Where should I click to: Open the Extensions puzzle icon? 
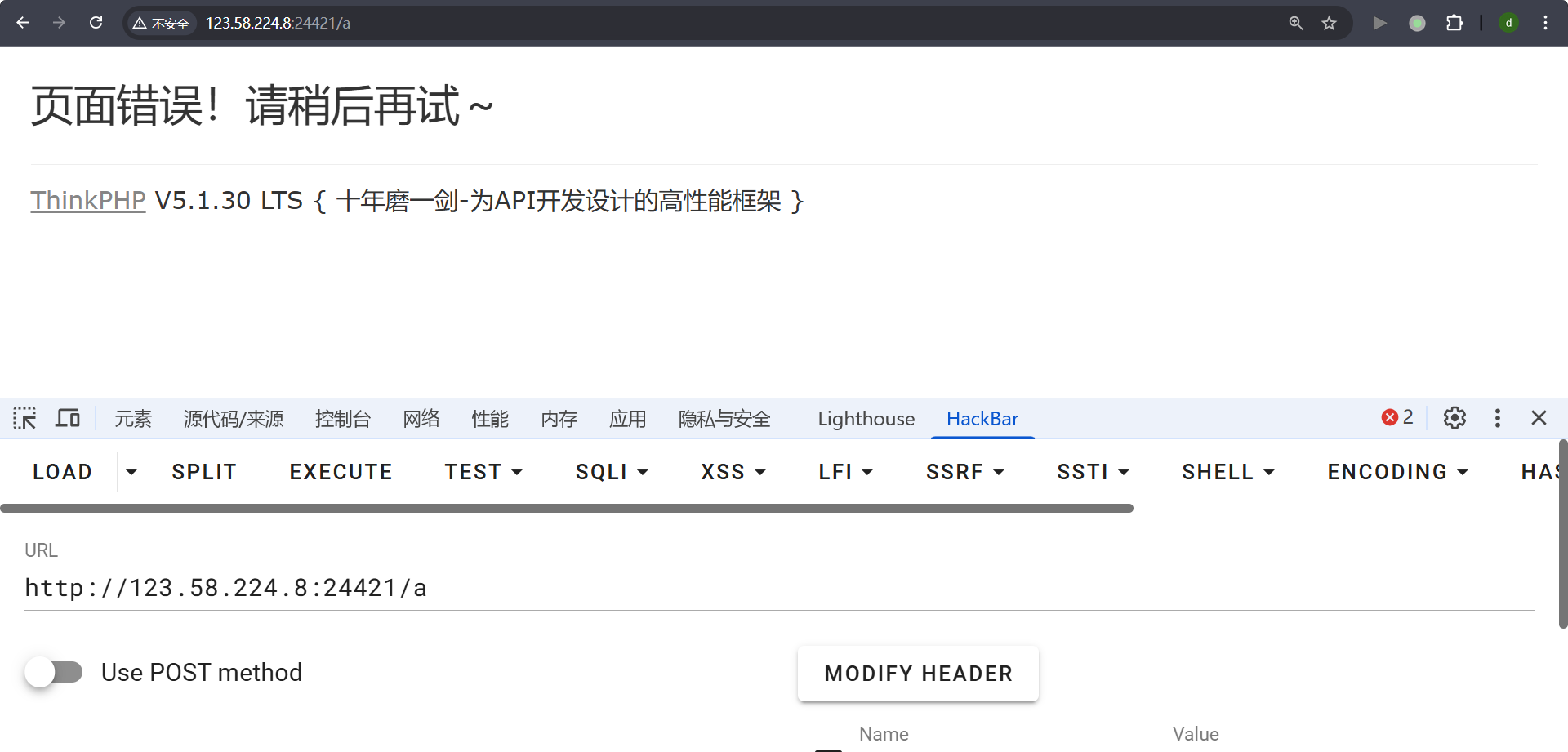click(x=1454, y=23)
